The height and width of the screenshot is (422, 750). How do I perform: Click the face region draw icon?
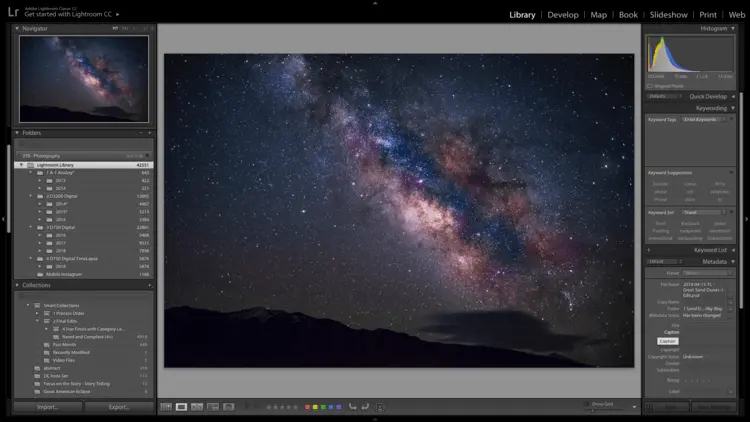380,407
